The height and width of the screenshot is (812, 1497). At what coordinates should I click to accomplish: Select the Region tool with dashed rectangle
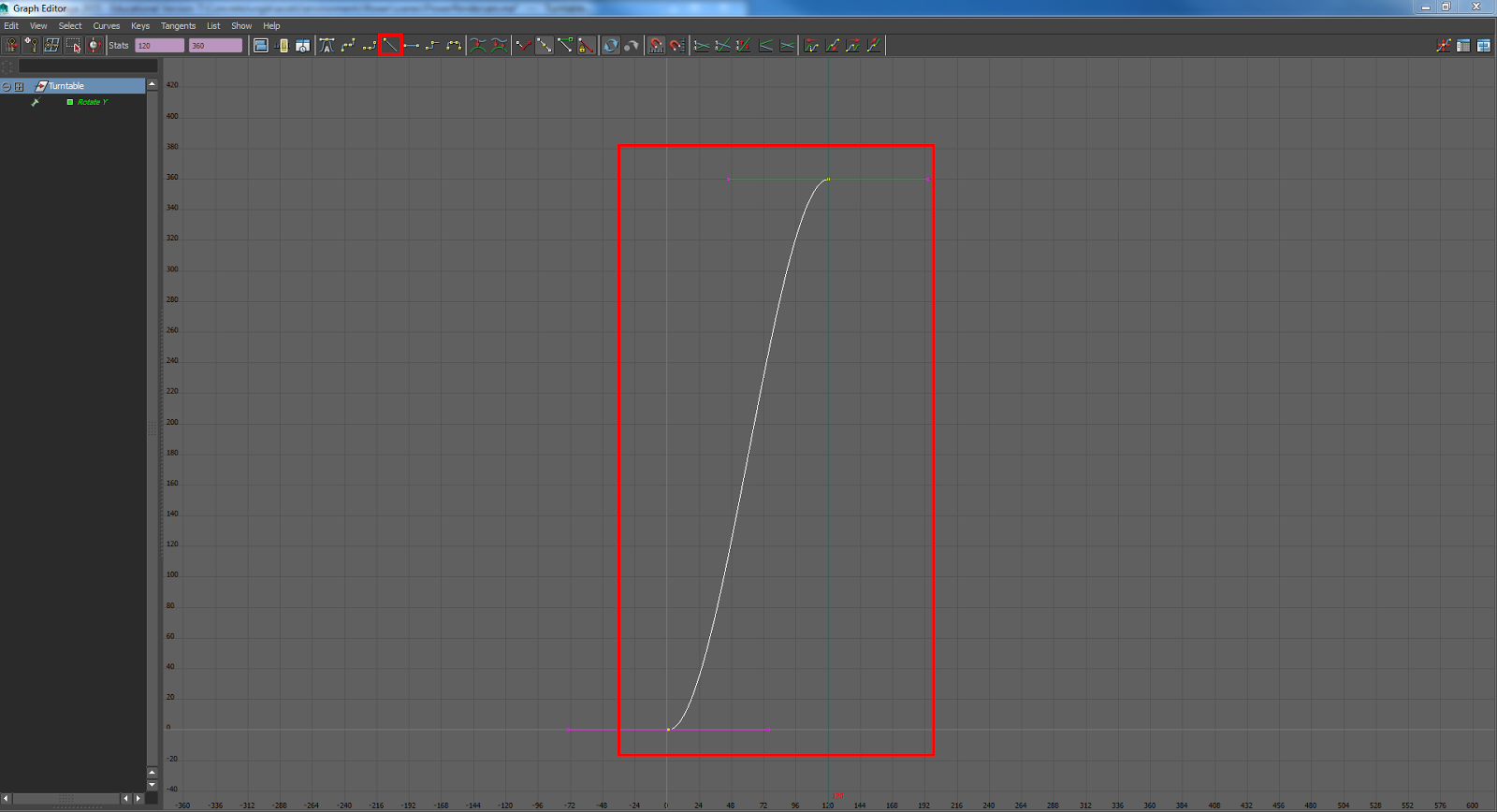[73, 45]
